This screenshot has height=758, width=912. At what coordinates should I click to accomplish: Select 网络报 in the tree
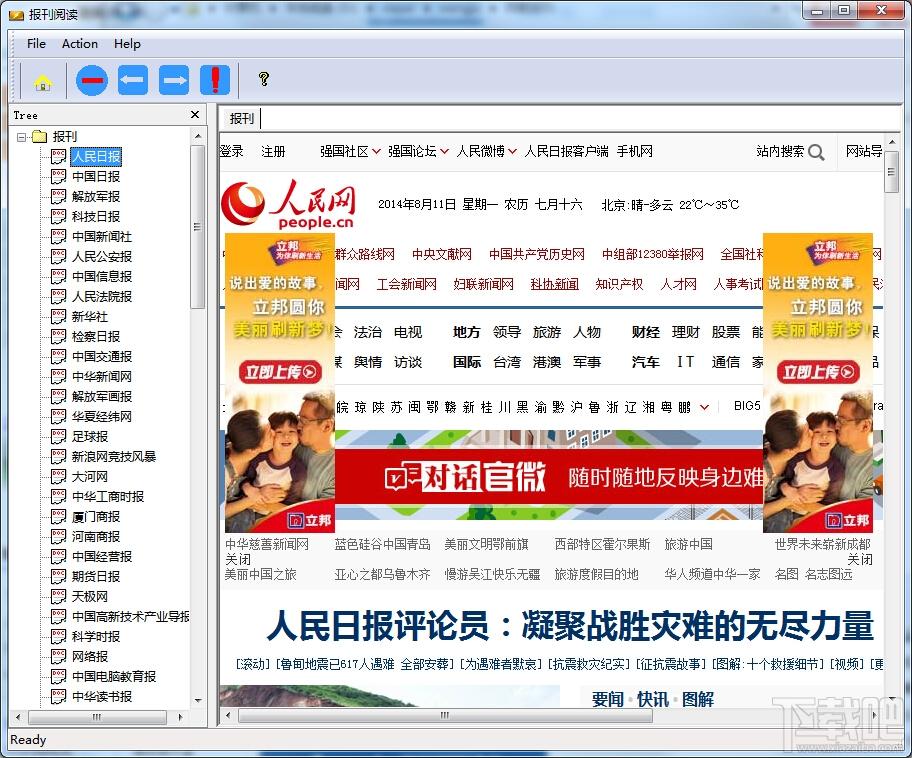pos(90,656)
